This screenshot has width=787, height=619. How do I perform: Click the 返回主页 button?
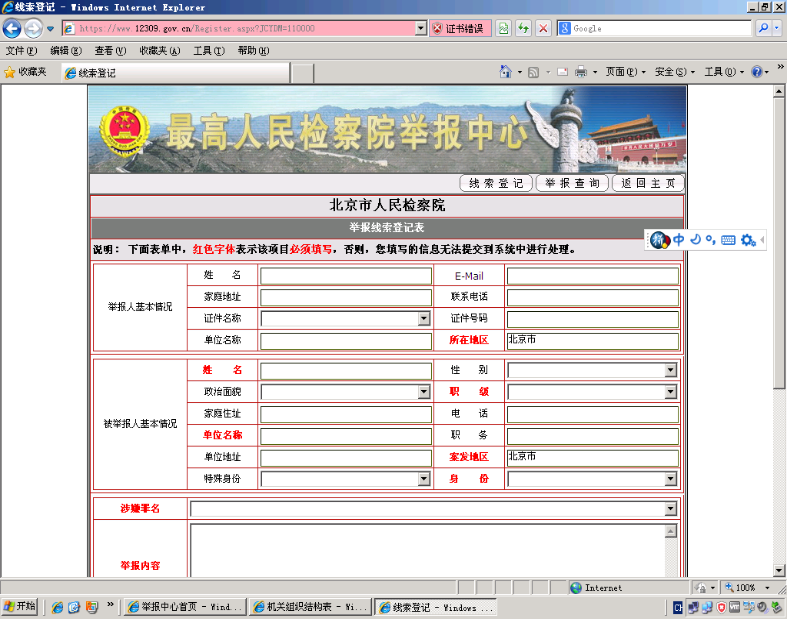click(647, 183)
